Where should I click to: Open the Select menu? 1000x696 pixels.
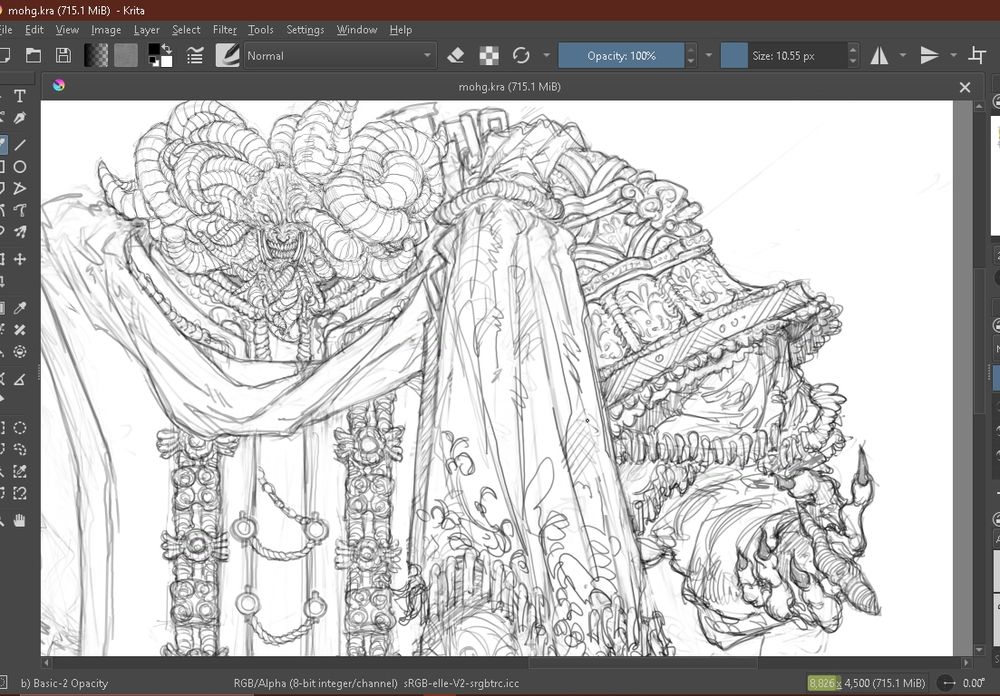[186, 29]
